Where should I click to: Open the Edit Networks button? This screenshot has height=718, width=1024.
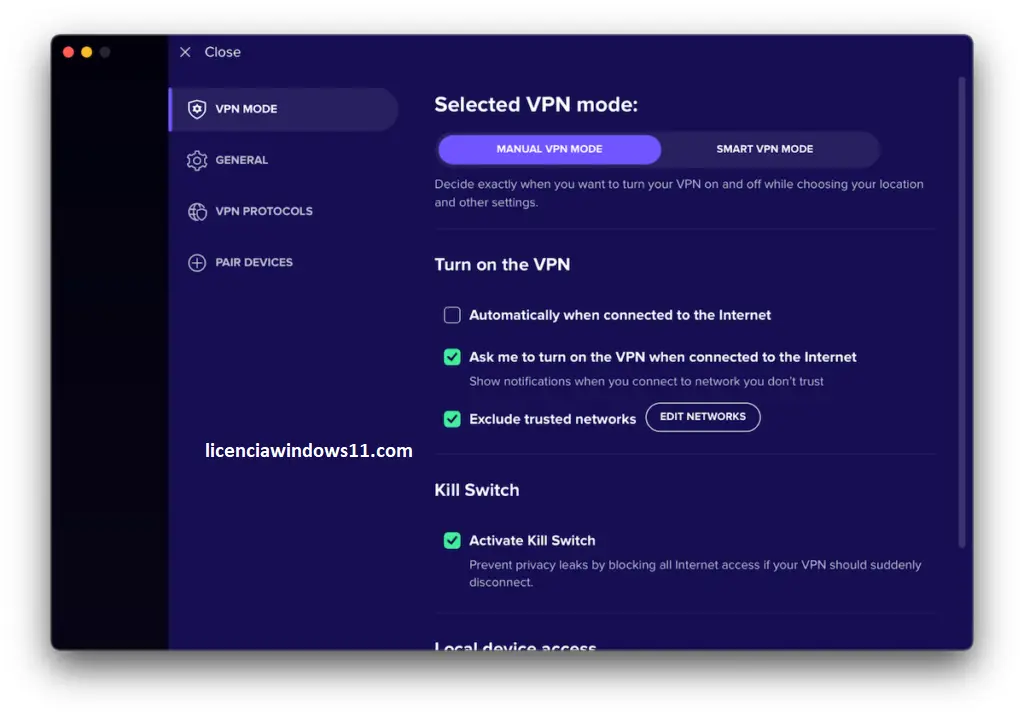pos(703,417)
